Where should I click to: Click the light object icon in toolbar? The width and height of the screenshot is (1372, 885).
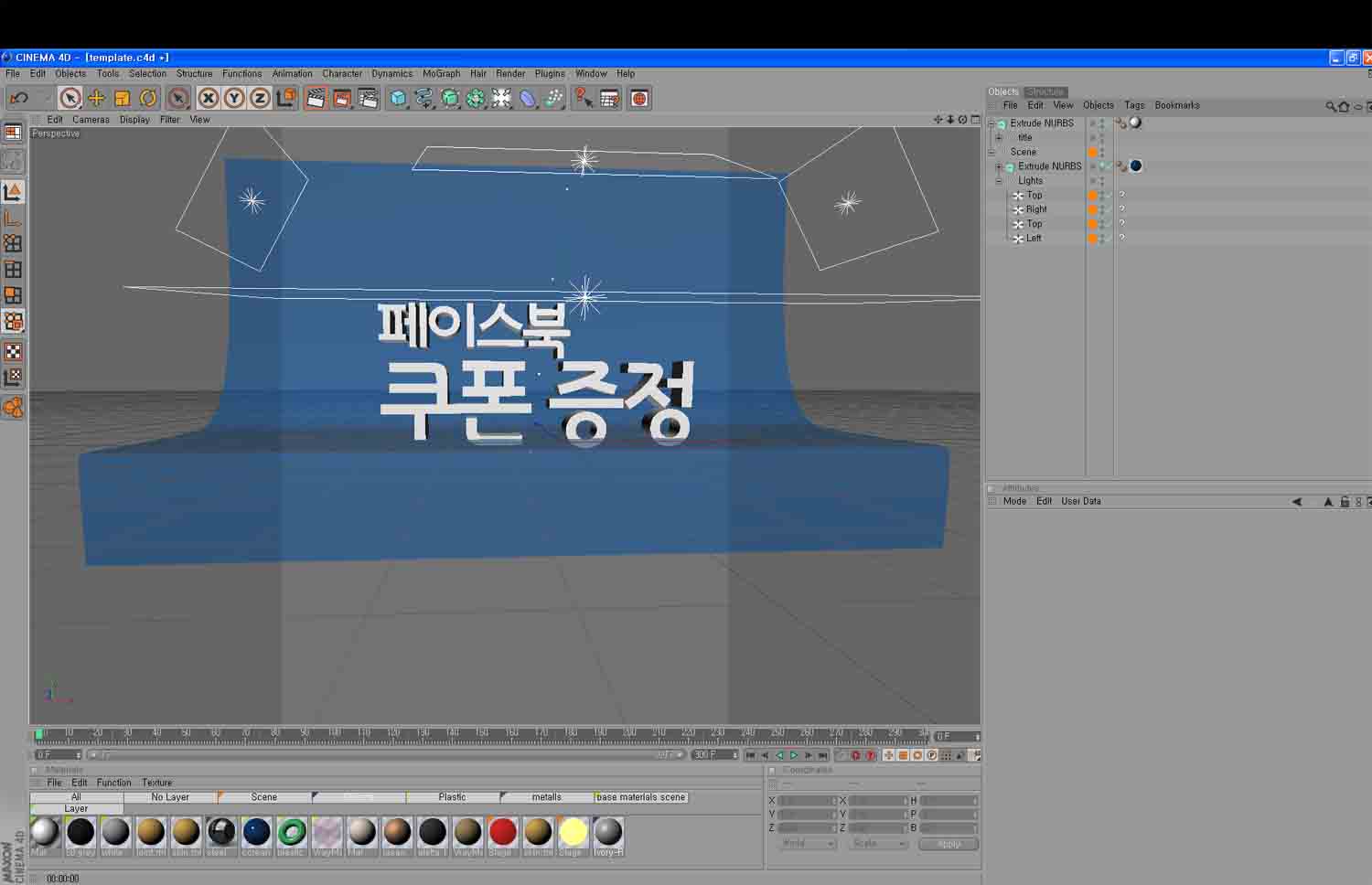(501, 98)
